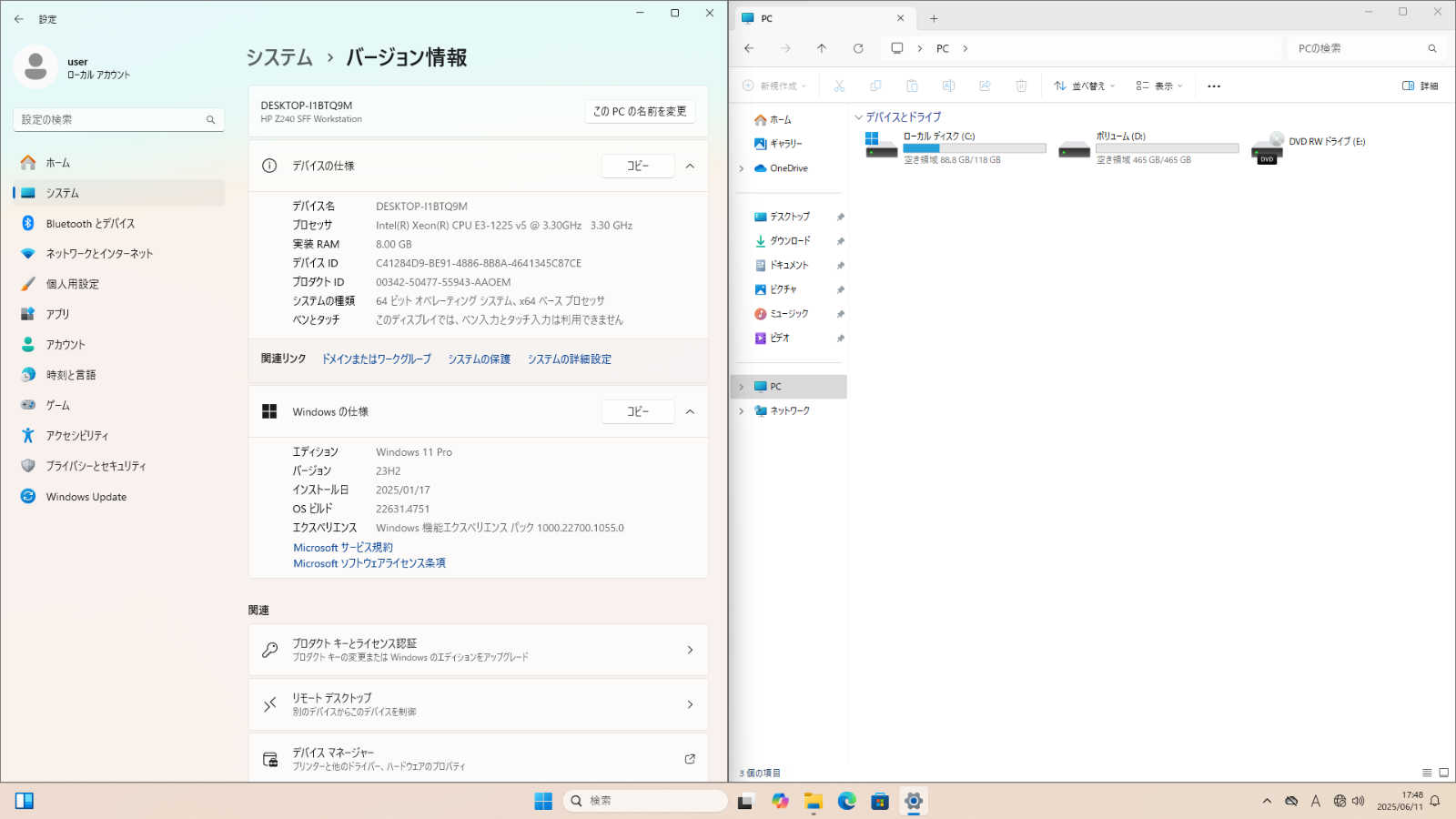Collapse the Device specifications section chevron
Viewport: 1456px width, 819px height.
[690, 166]
